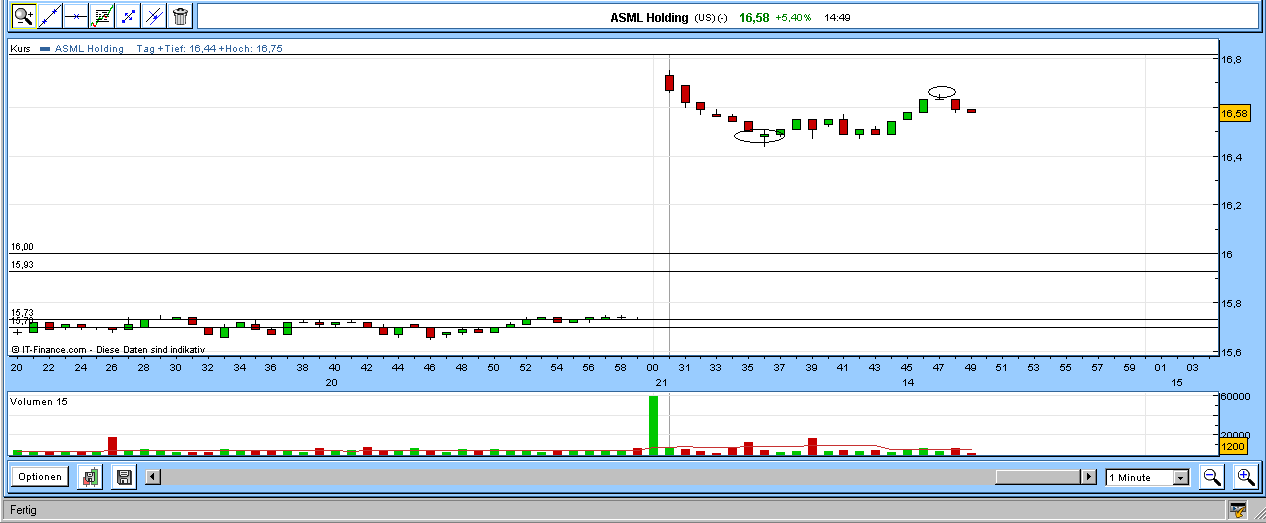Viewport: 1266px width, 523px height.
Task: Click the ASML Holding legend label
Action: click(89, 48)
